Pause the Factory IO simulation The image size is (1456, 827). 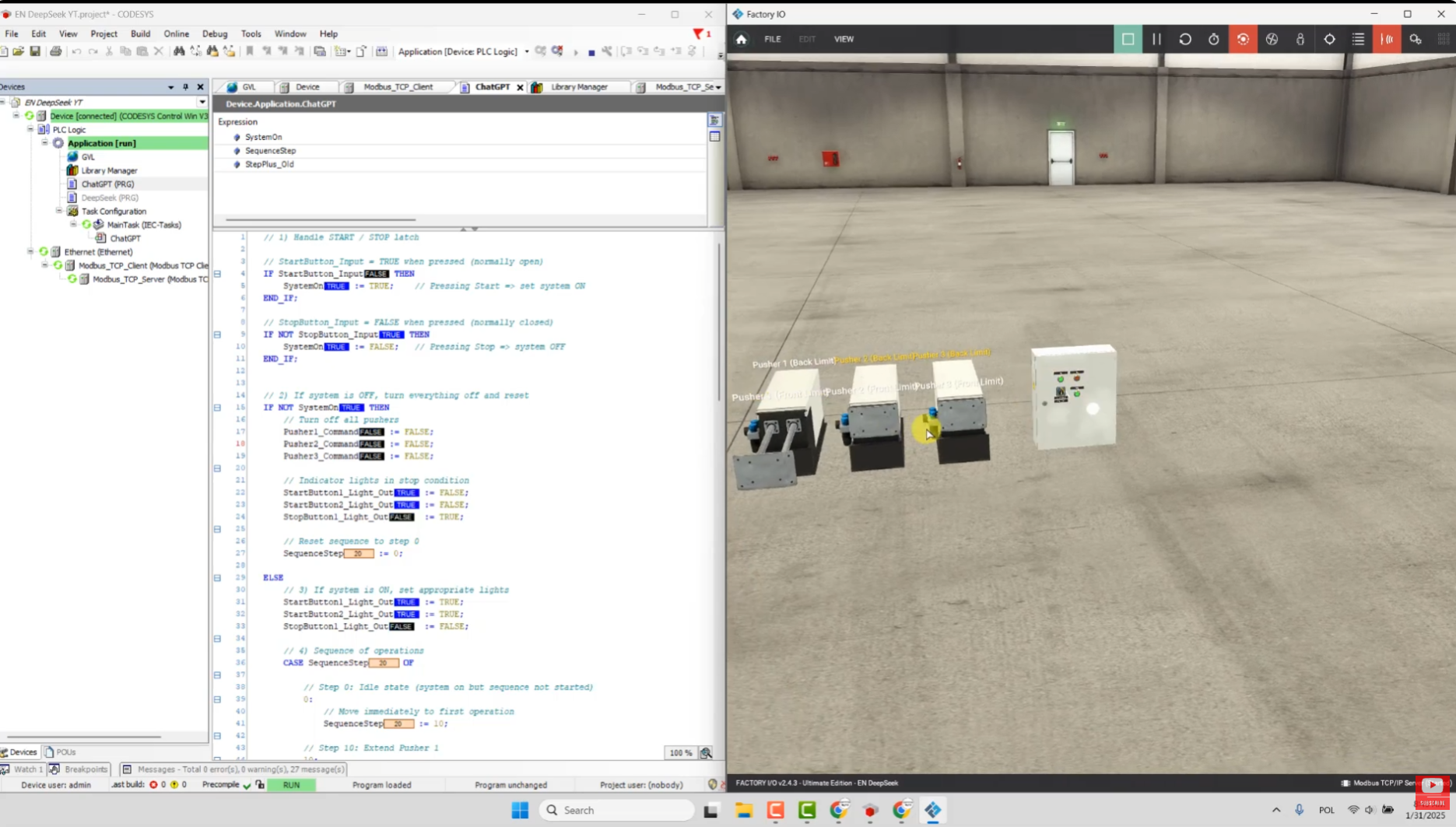coord(1156,39)
